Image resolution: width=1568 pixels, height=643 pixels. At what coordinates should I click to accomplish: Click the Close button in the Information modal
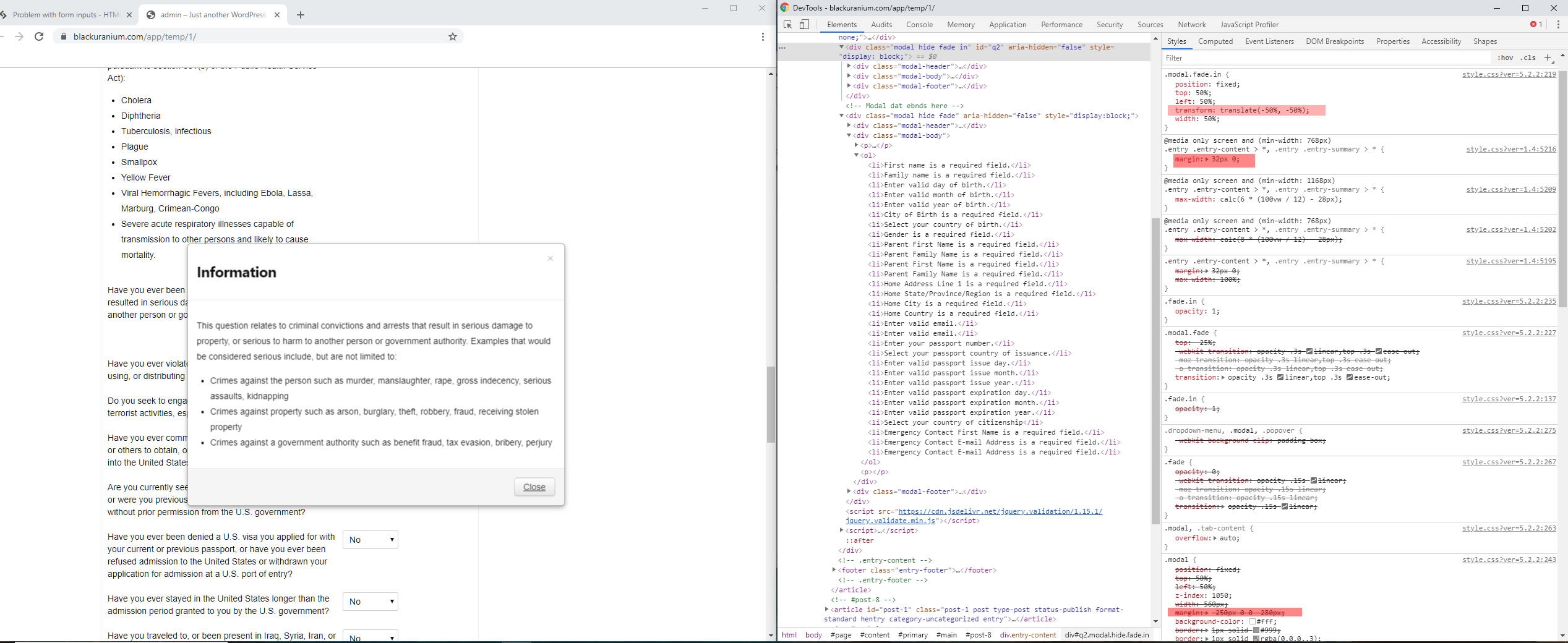(x=534, y=487)
